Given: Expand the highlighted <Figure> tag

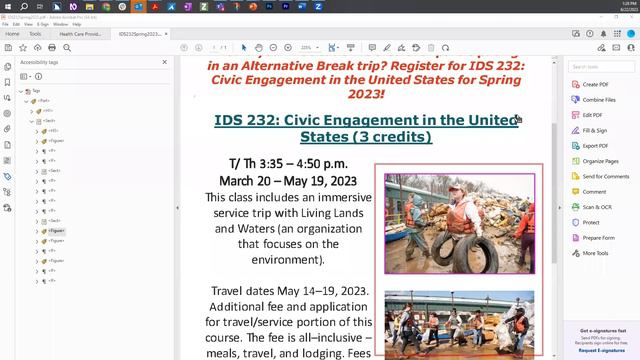Looking at the screenshot, I should click(37, 231).
